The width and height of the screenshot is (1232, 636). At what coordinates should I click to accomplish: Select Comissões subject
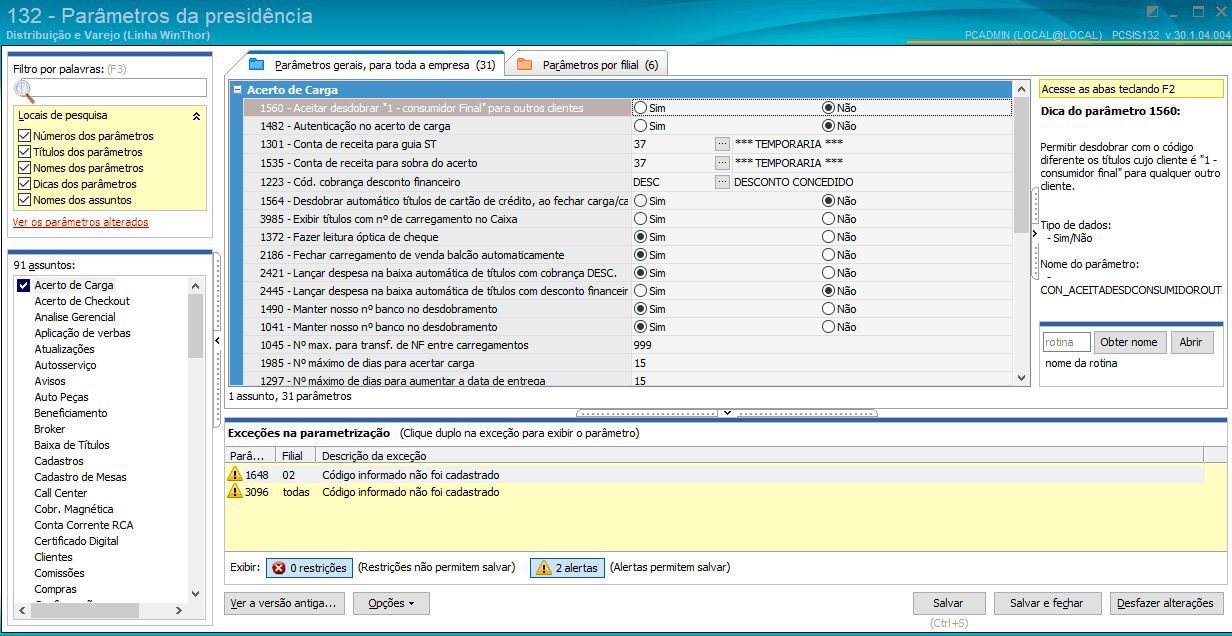(59, 573)
